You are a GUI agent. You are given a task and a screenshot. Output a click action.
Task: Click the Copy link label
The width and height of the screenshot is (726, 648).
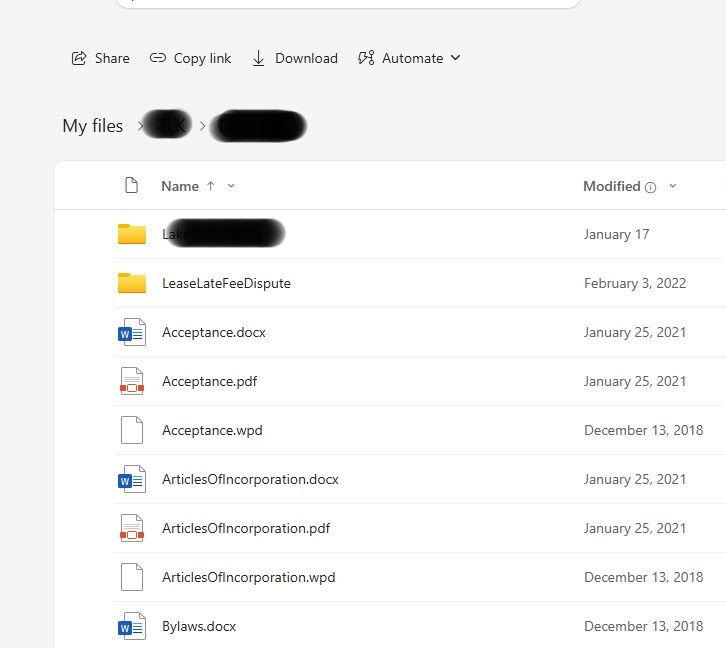(202, 58)
